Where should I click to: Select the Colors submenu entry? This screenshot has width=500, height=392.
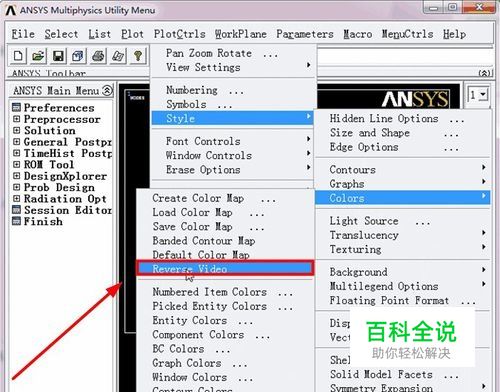pos(403,198)
